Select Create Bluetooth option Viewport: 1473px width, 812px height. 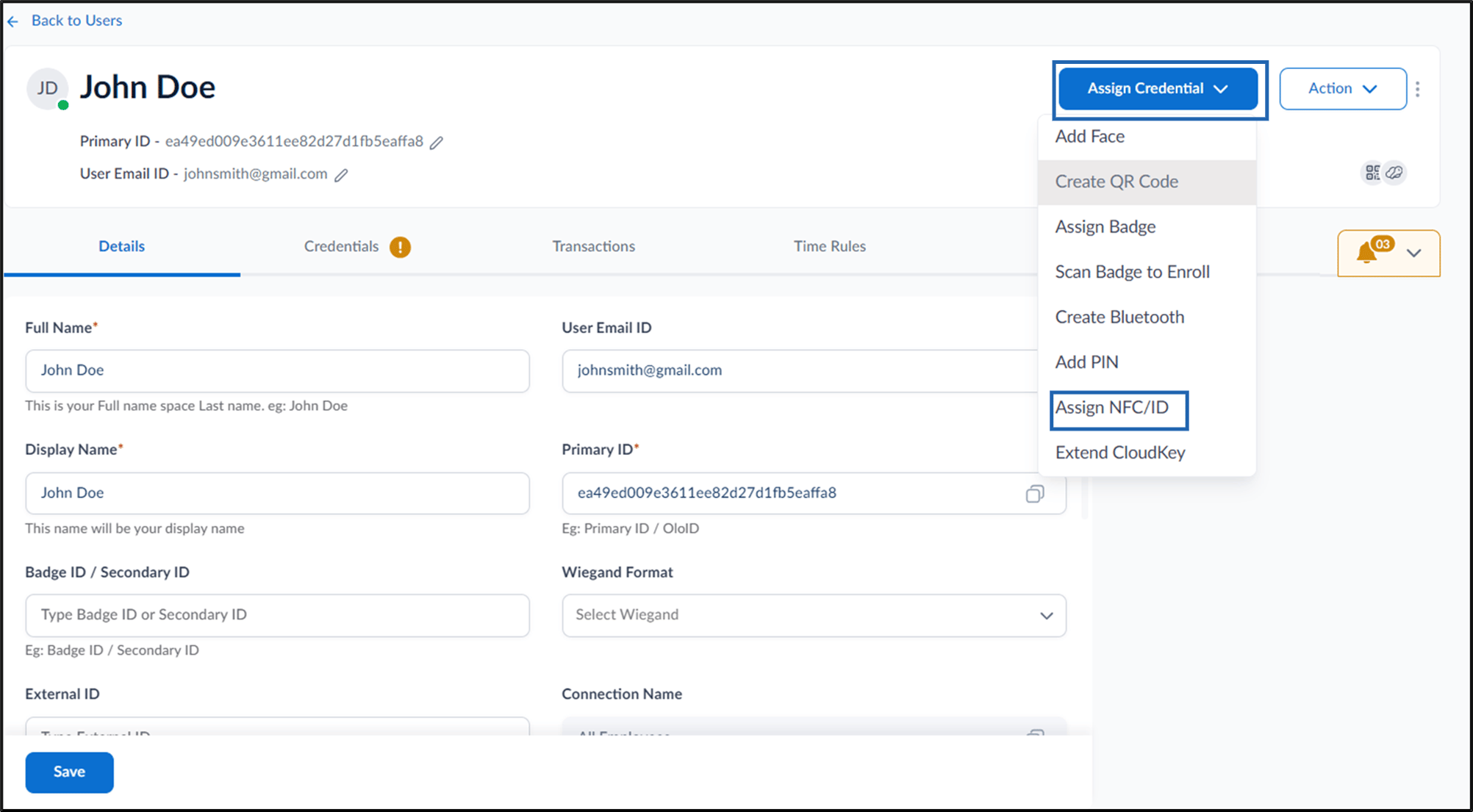click(1147, 317)
